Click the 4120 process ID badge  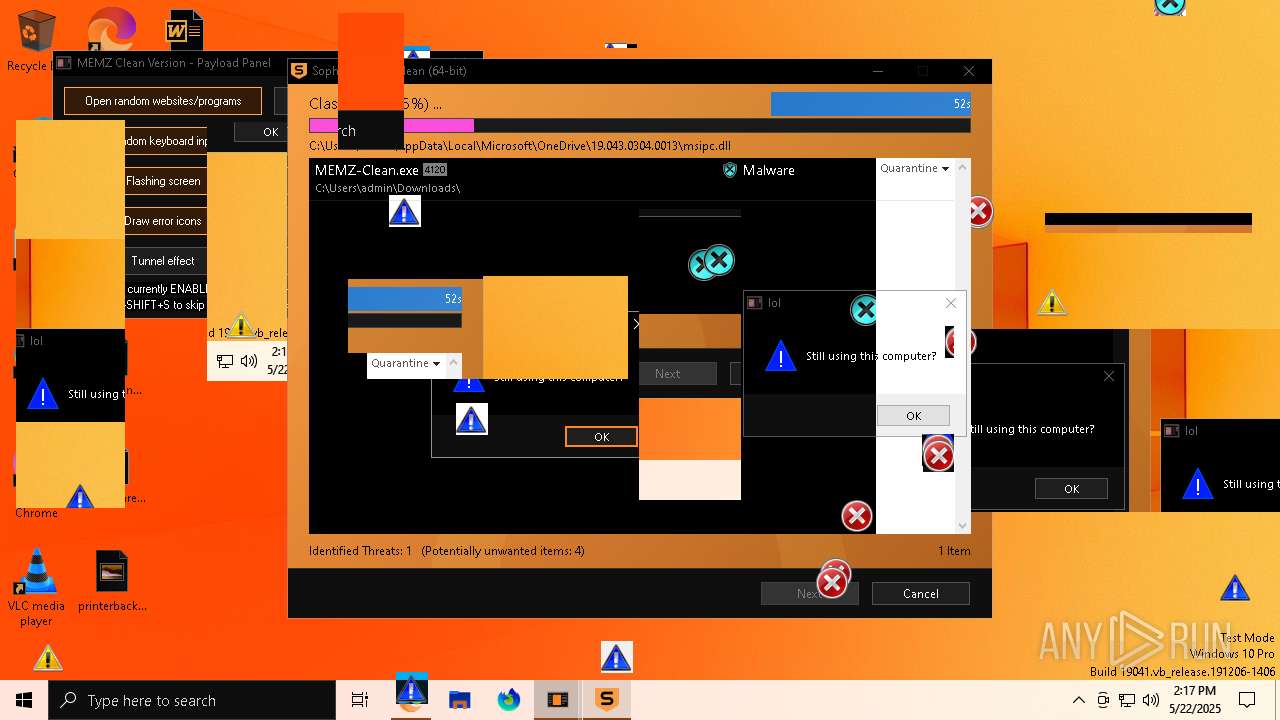click(434, 170)
